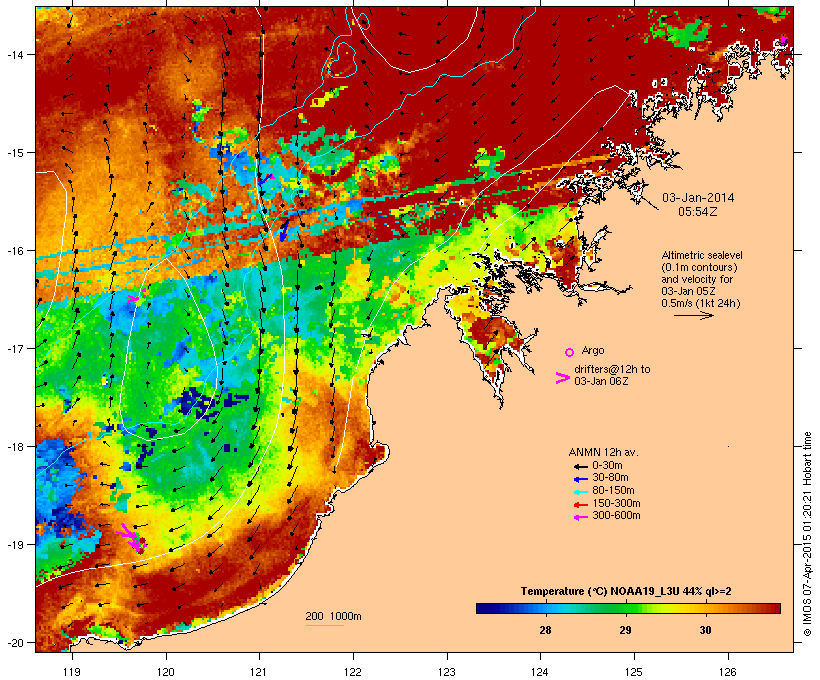Click the cyan 200m depth contour legend line
Viewport: 820px width, 680px height.
[x=324, y=625]
